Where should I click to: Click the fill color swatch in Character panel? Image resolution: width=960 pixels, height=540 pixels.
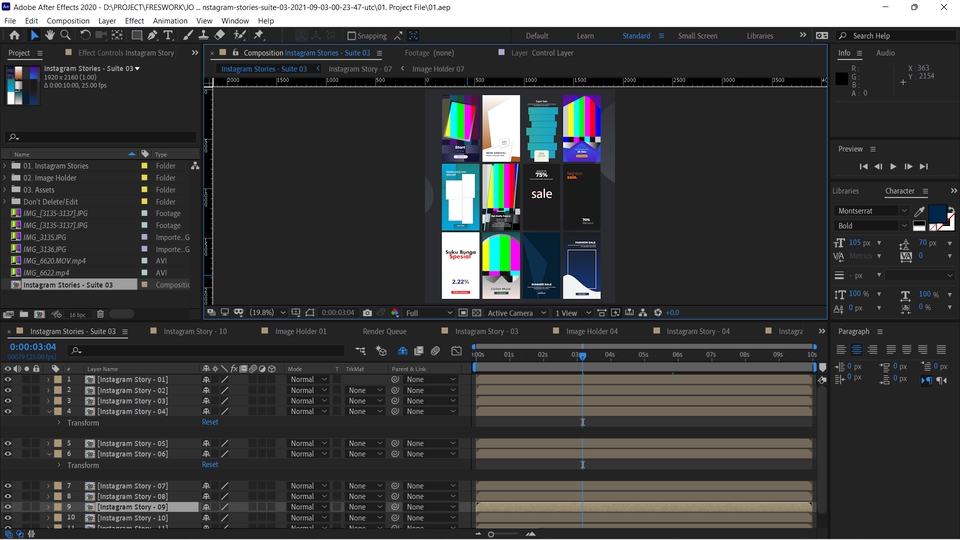[x=938, y=212]
